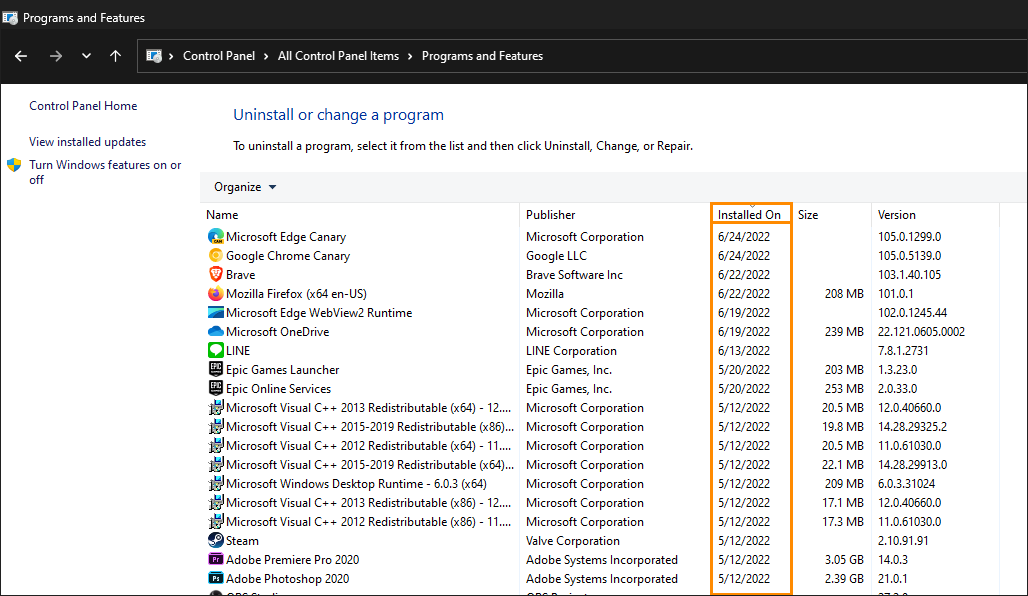Click the Programs and Features breadcrumb
The image size is (1028, 596).
point(483,56)
